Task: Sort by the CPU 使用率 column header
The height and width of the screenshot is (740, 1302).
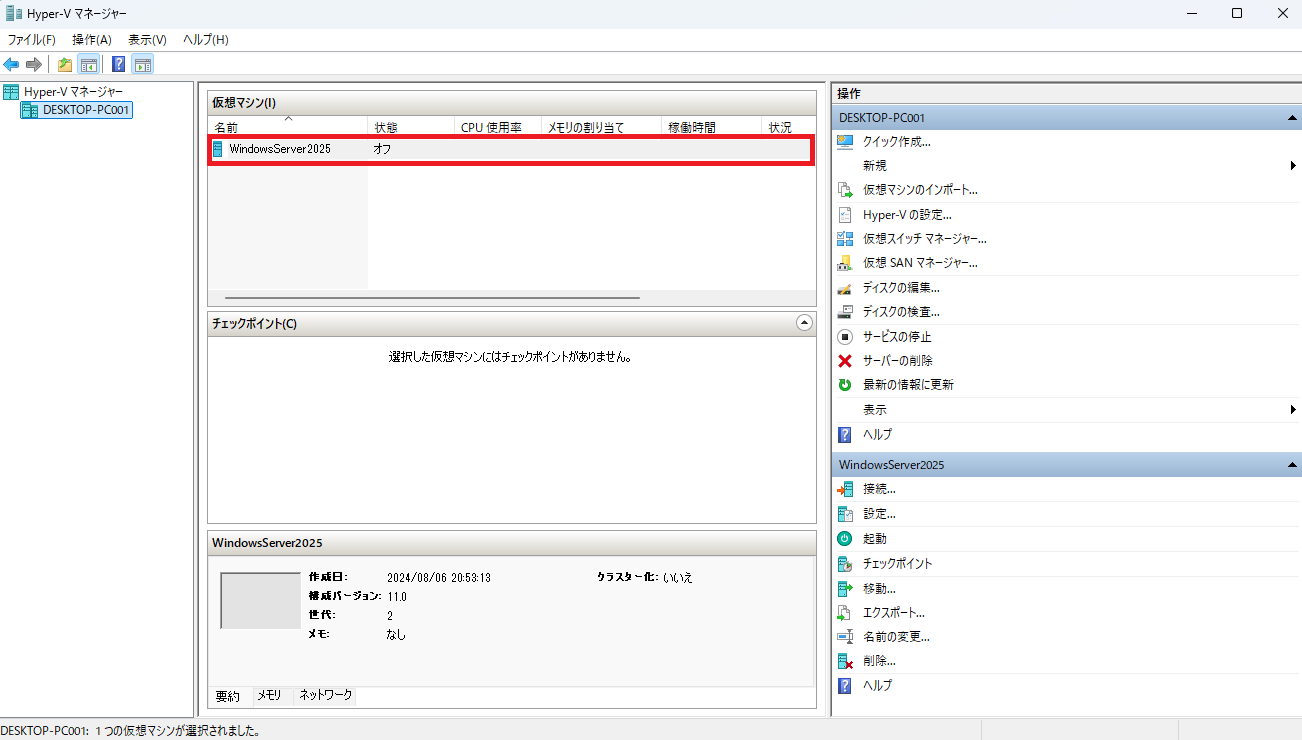Action: (498, 127)
